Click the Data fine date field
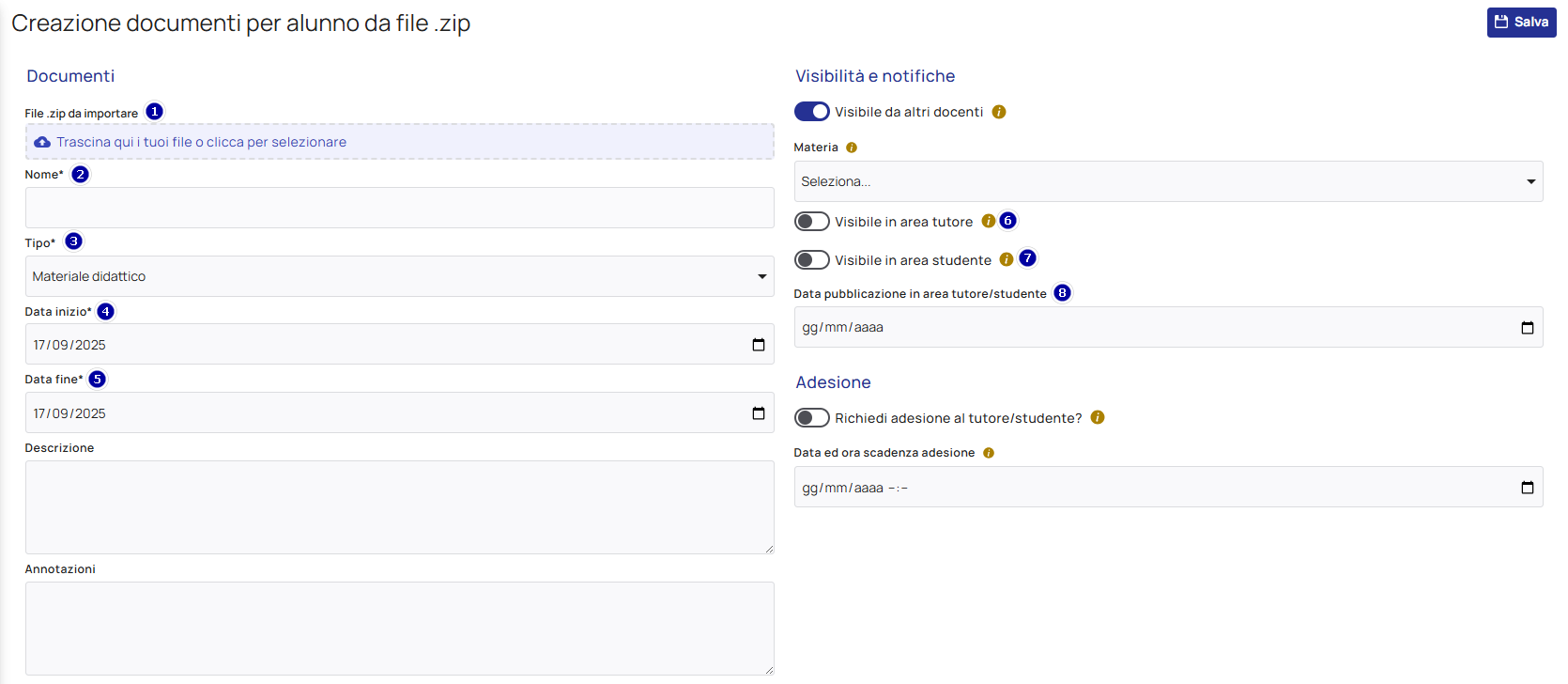1568x684 pixels. (x=400, y=413)
